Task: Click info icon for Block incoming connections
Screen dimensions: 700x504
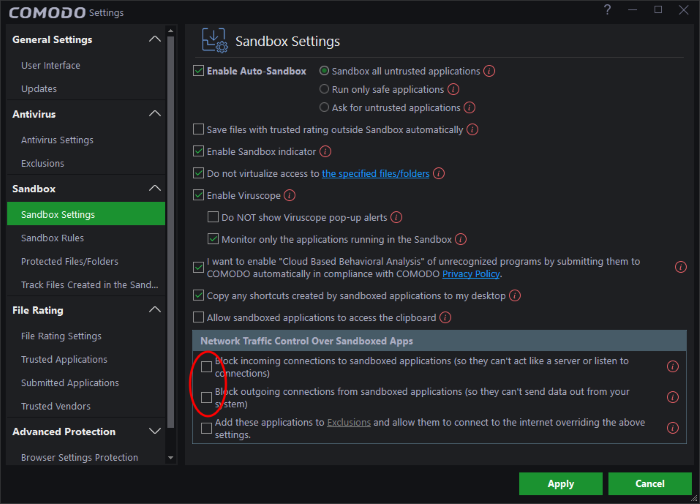Action: click(673, 367)
